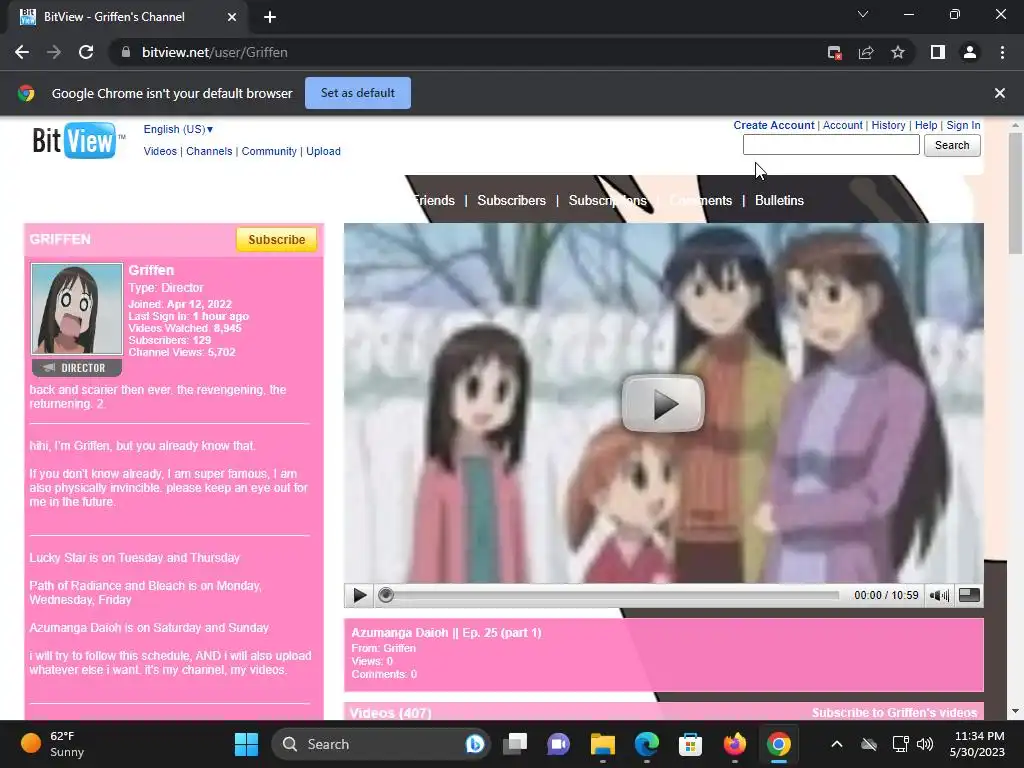Viewport: 1024px width, 768px height.
Task: Click Subscribe to Griffen's videos link
Action: pos(894,712)
